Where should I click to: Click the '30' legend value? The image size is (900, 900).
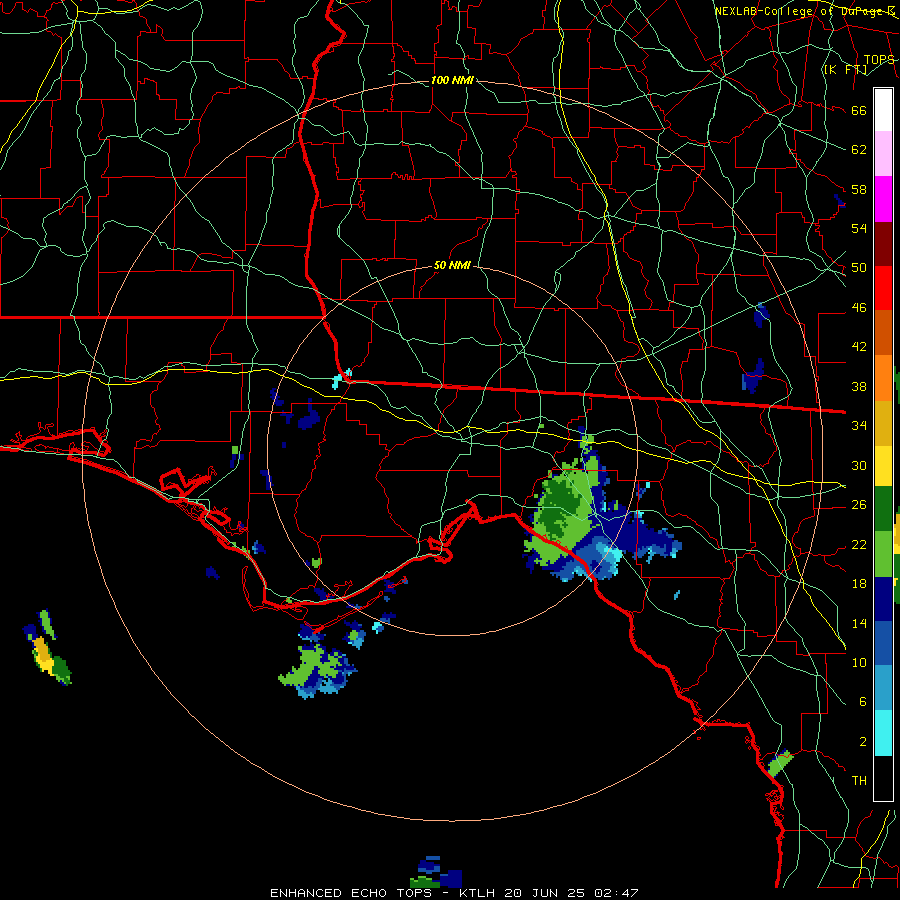pos(859,465)
